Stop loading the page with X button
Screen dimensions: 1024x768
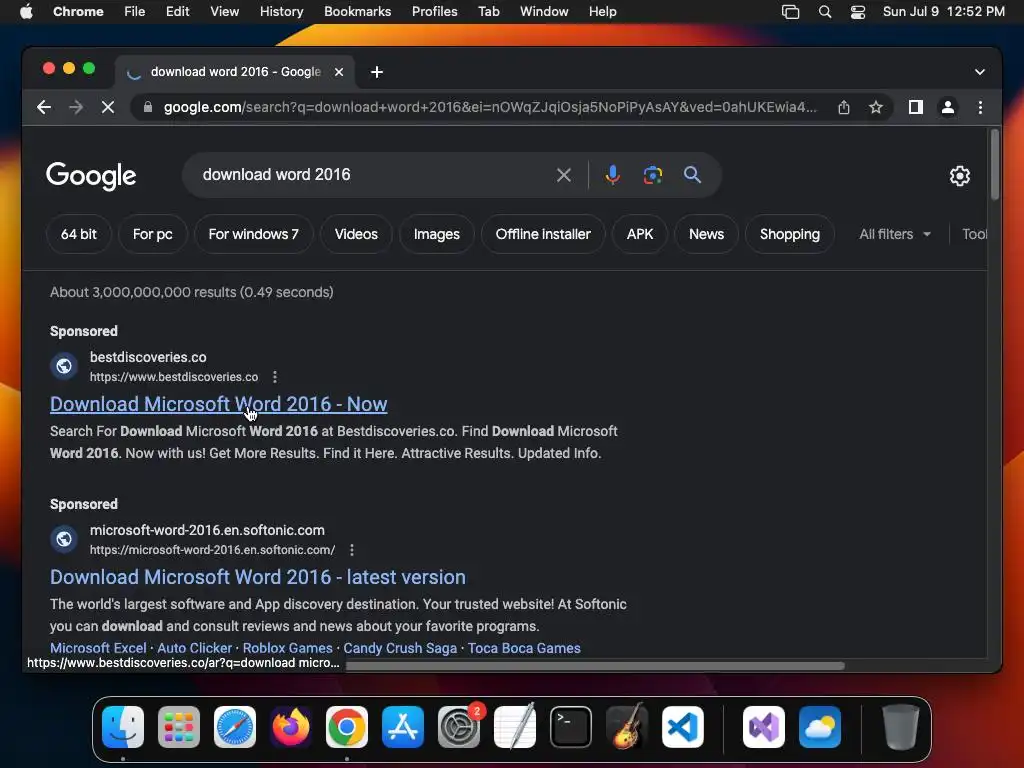tap(108, 107)
